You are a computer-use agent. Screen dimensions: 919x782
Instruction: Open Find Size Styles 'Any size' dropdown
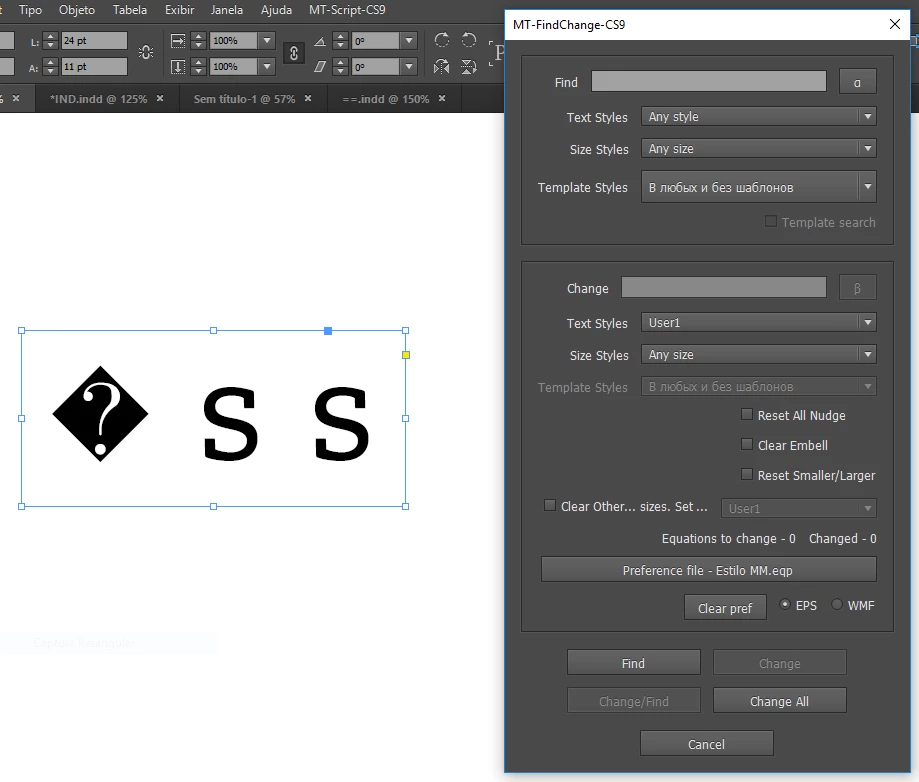(758, 148)
